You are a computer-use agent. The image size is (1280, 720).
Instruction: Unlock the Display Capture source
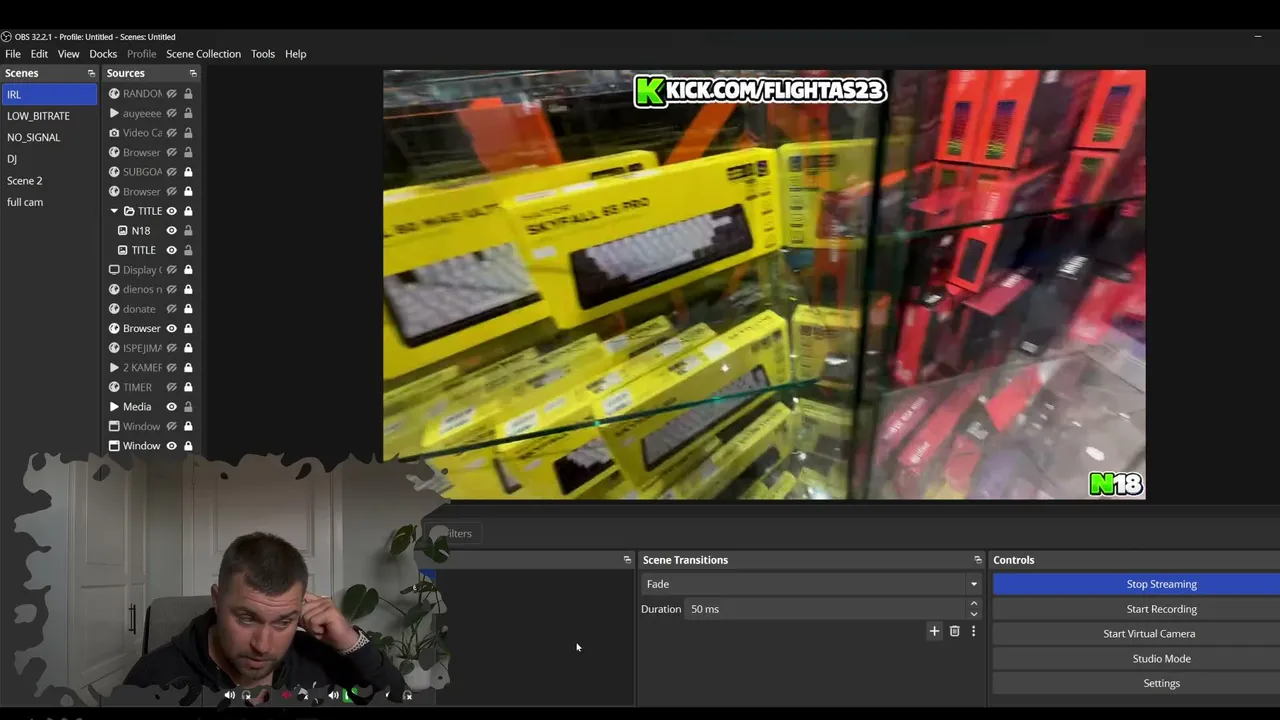pyautogui.click(x=188, y=270)
